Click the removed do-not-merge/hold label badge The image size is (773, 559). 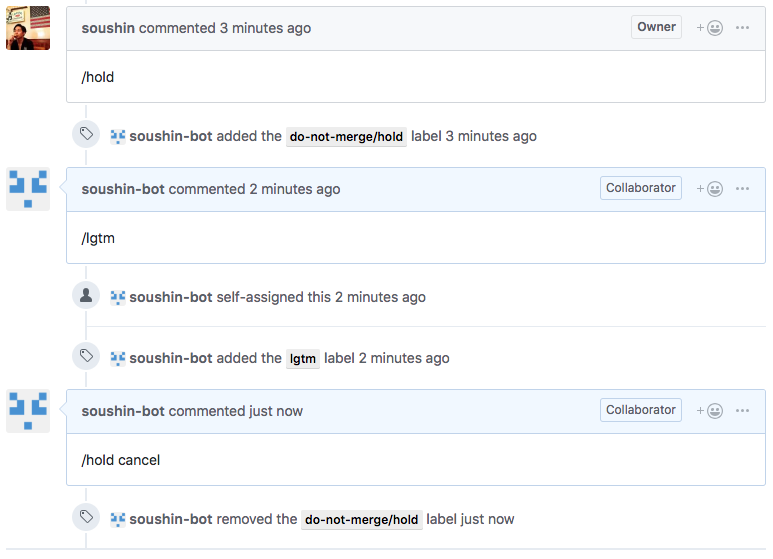point(361,520)
